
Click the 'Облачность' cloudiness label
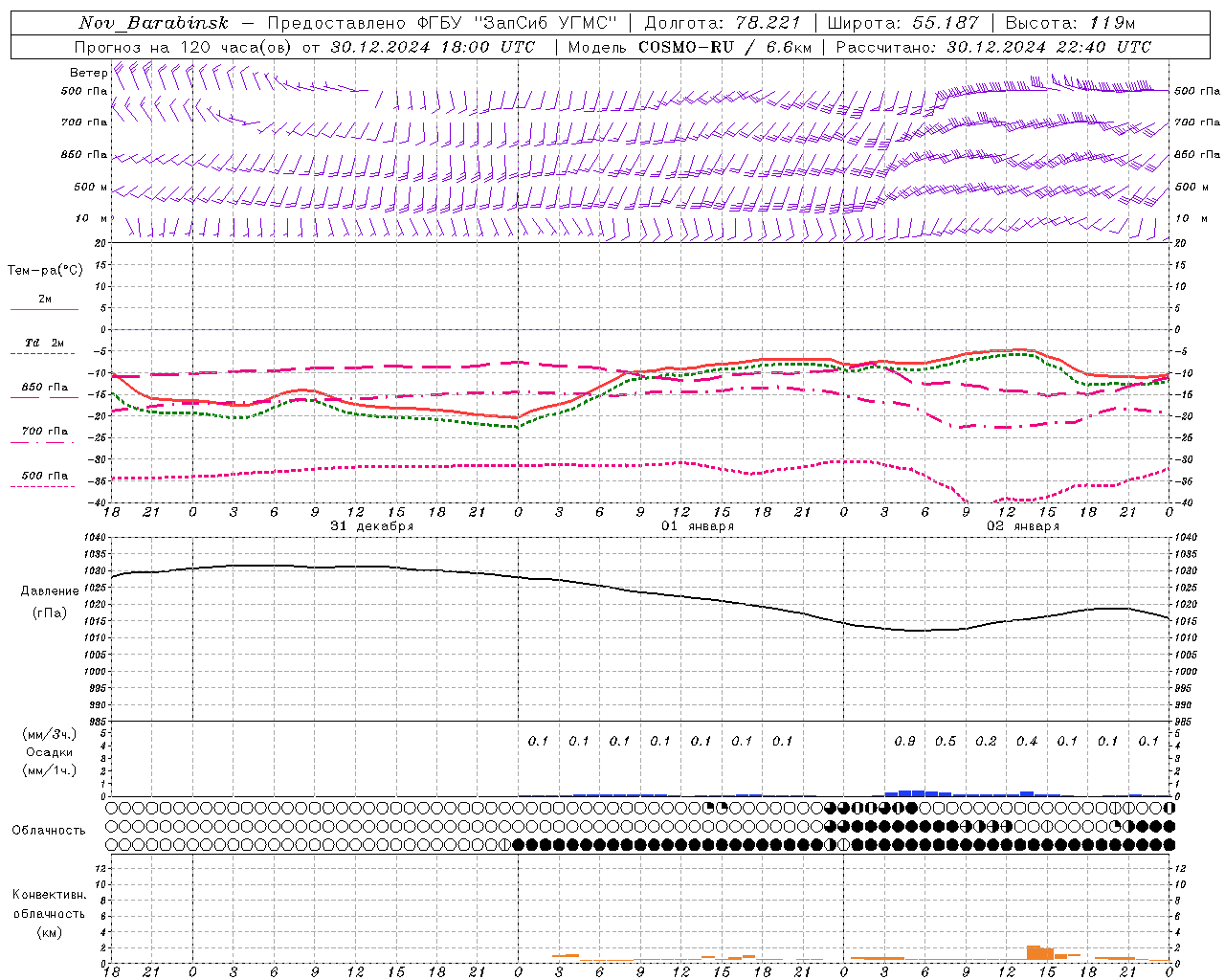tap(49, 830)
